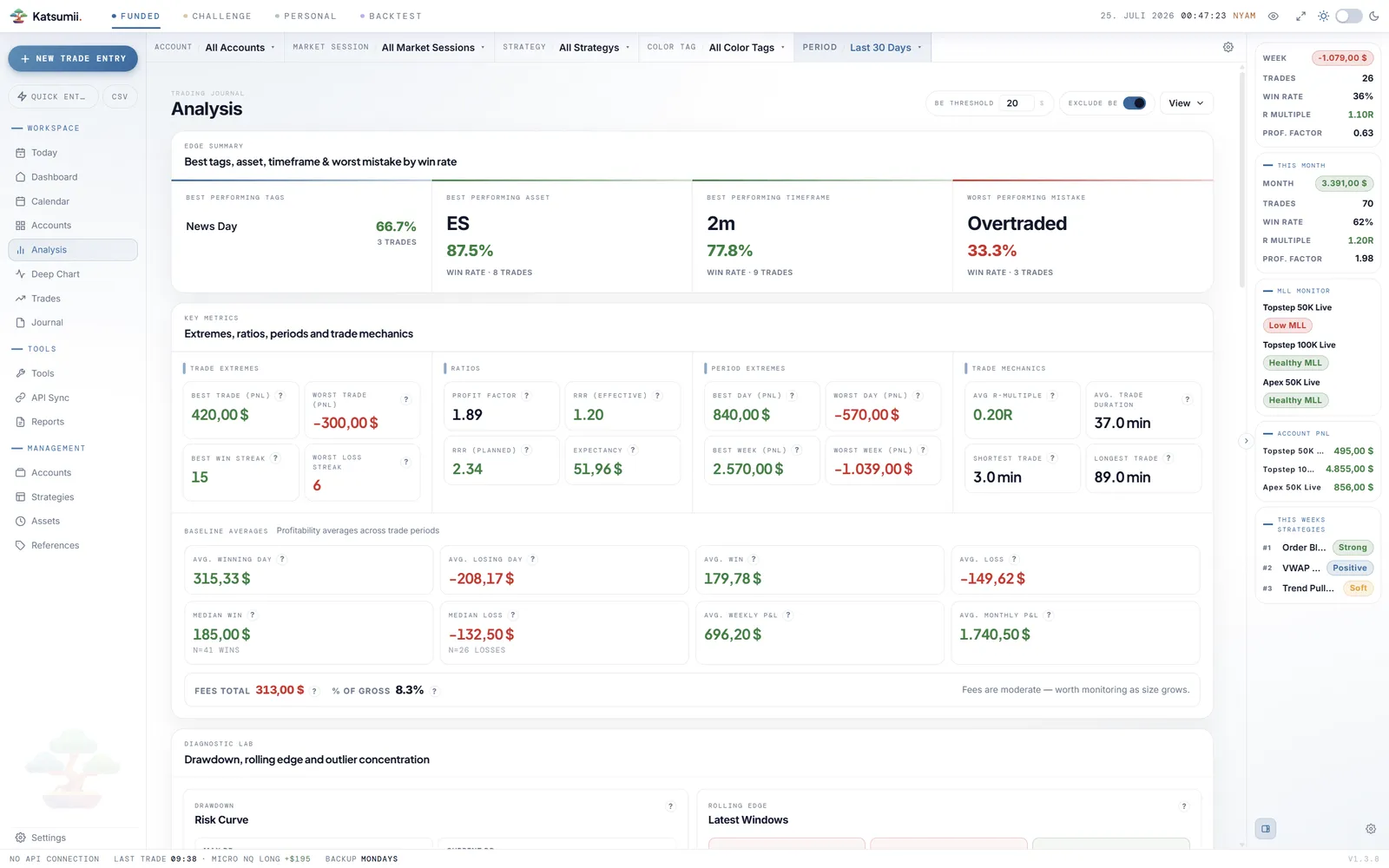Click the help icon beside Fees Total
This screenshot has height=868, width=1389.
[x=314, y=692]
